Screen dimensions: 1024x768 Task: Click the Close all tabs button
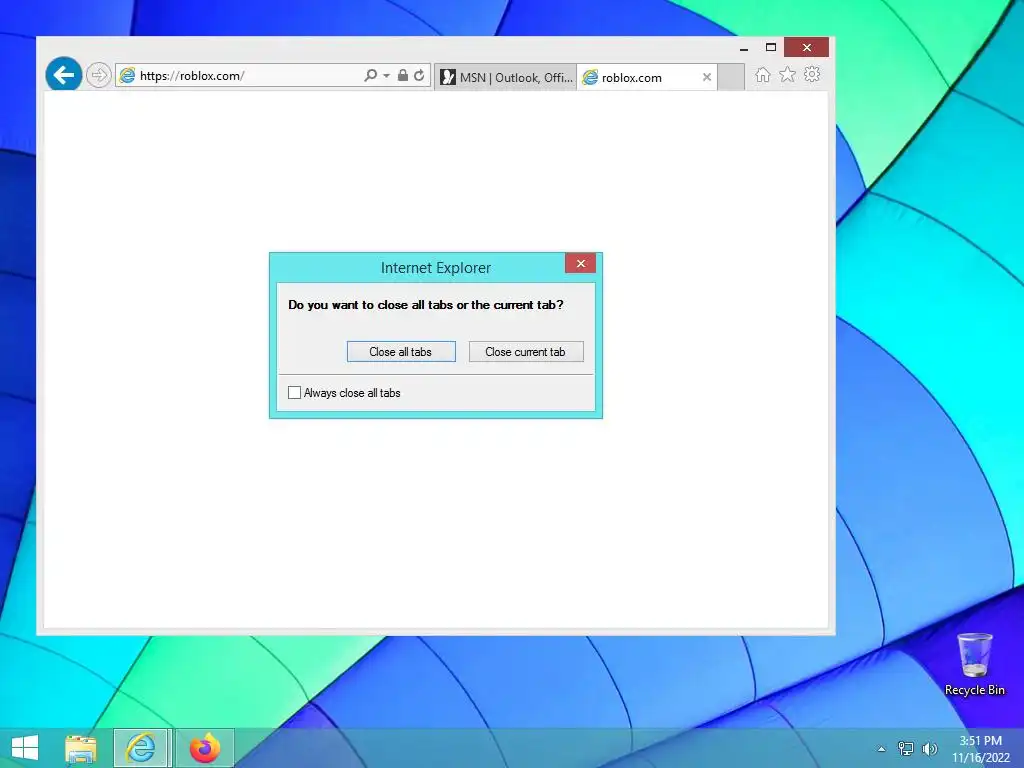401,351
